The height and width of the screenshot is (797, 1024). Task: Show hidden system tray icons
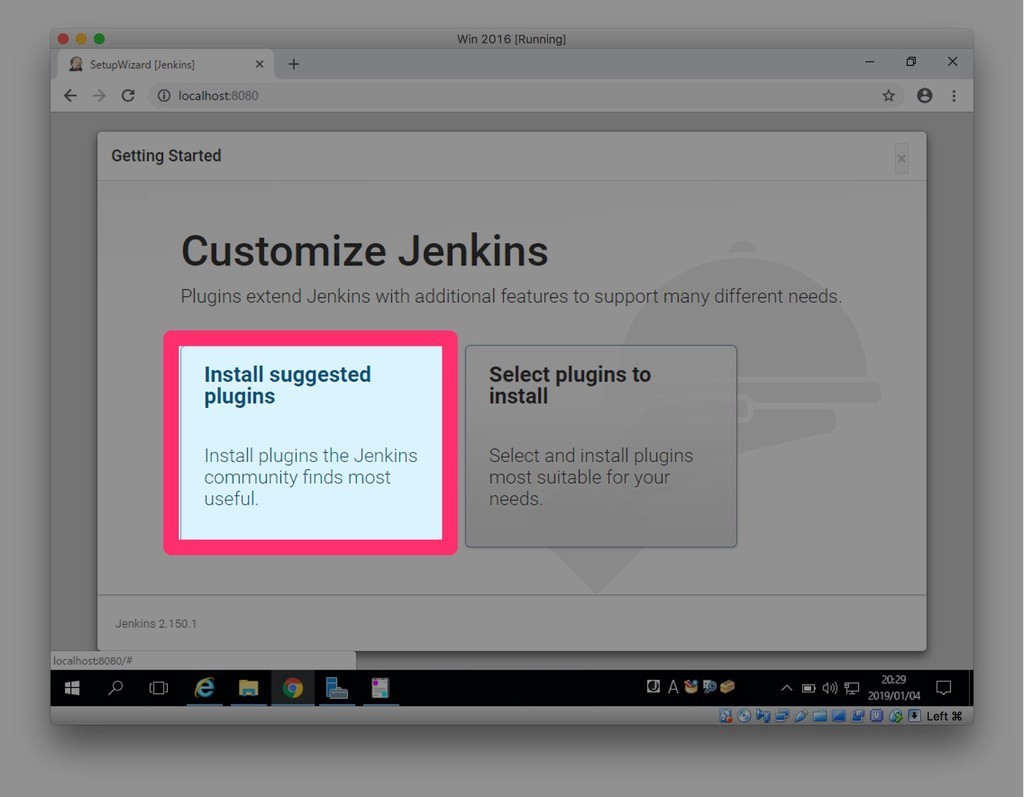coord(787,688)
